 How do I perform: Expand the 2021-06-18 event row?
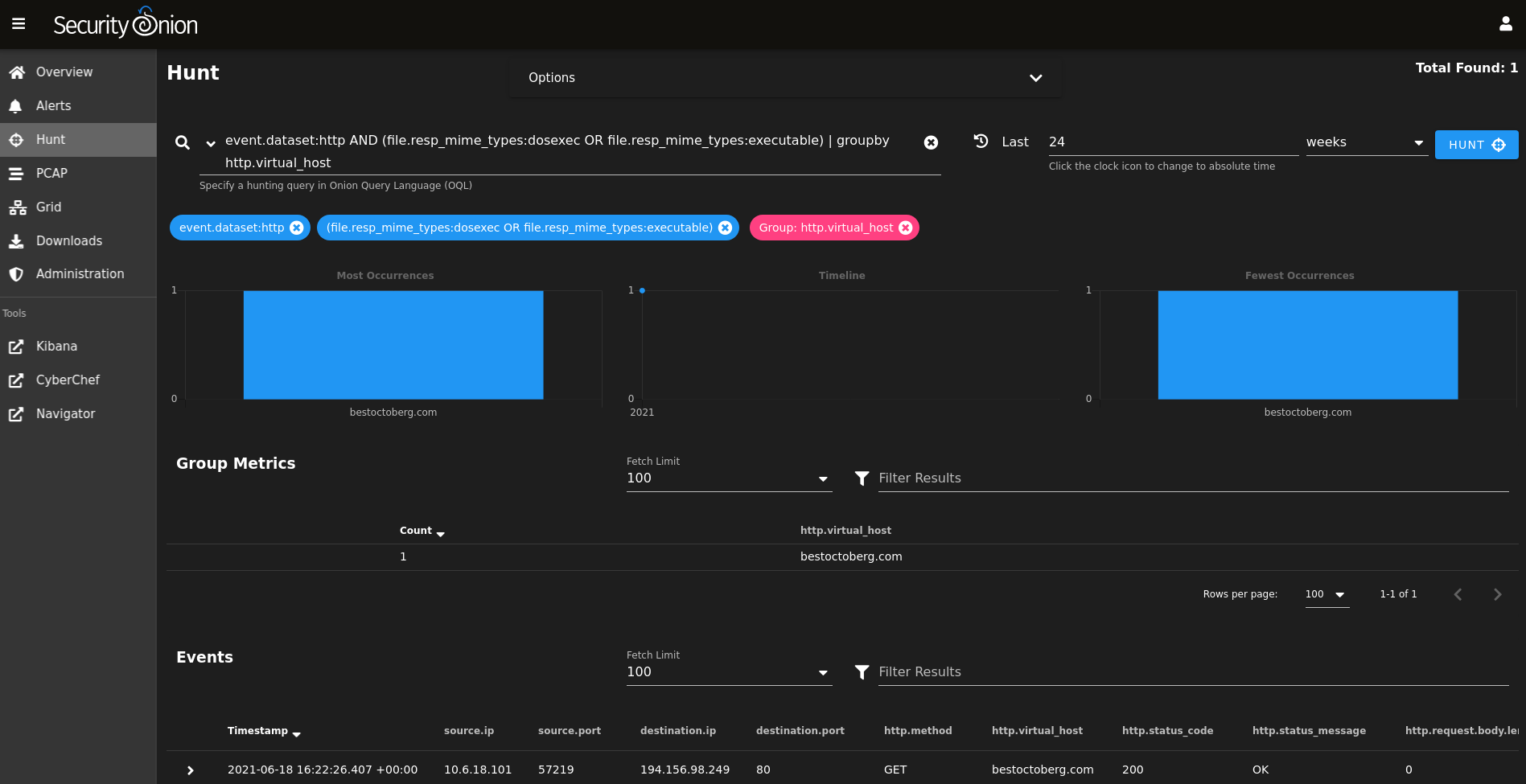[191, 770]
